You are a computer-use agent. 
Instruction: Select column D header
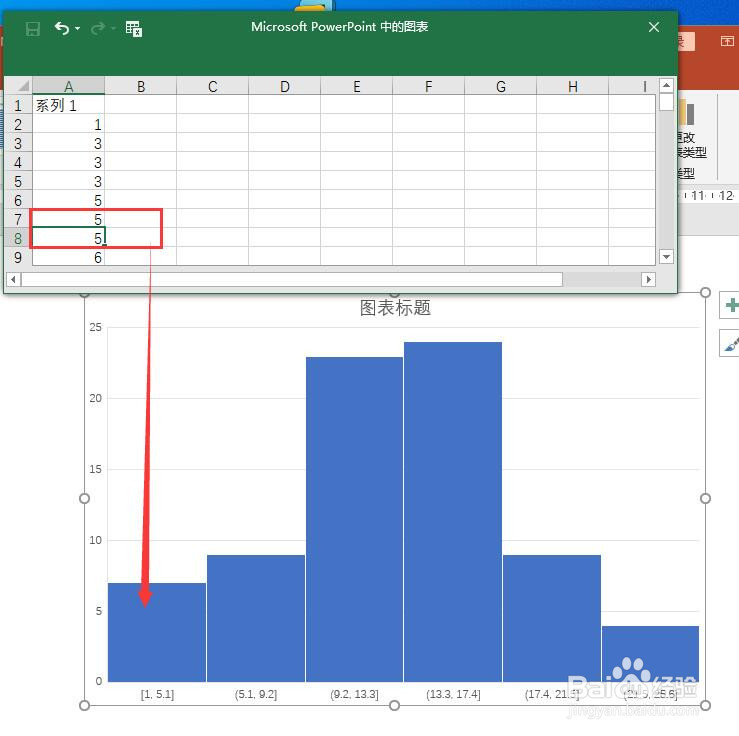coord(285,86)
